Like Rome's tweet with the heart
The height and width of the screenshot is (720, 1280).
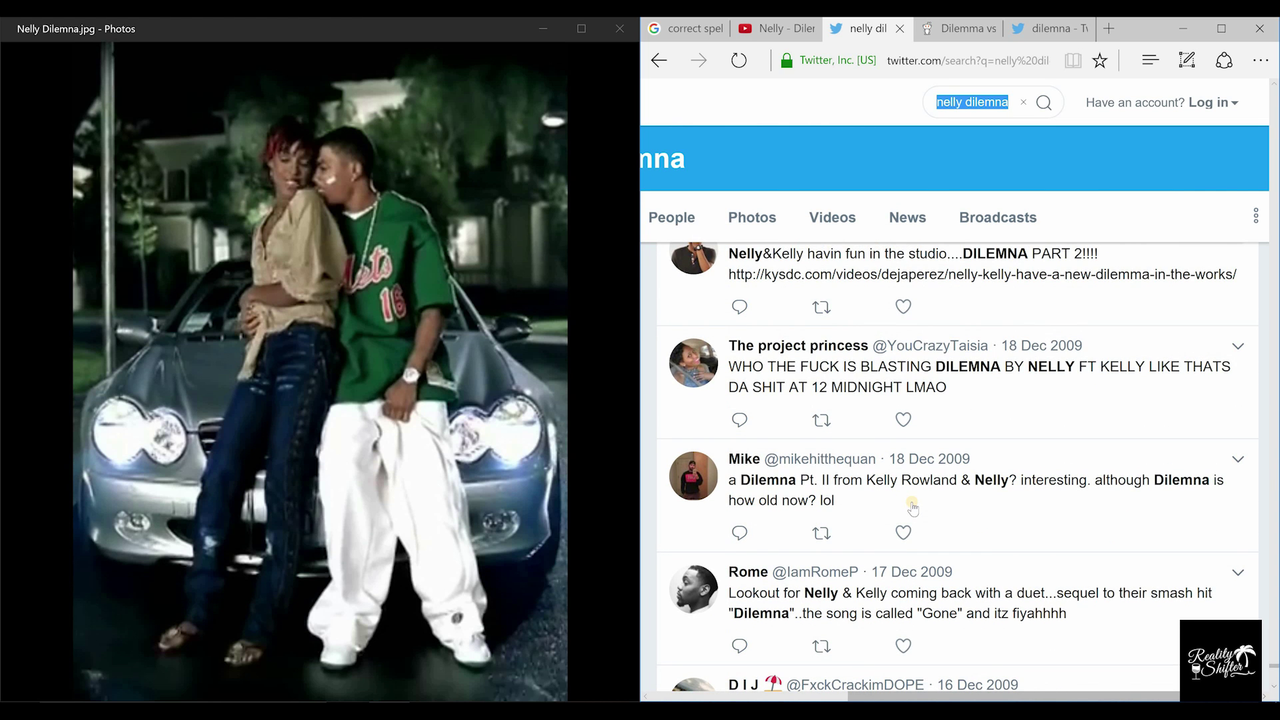(x=903, y=646)
